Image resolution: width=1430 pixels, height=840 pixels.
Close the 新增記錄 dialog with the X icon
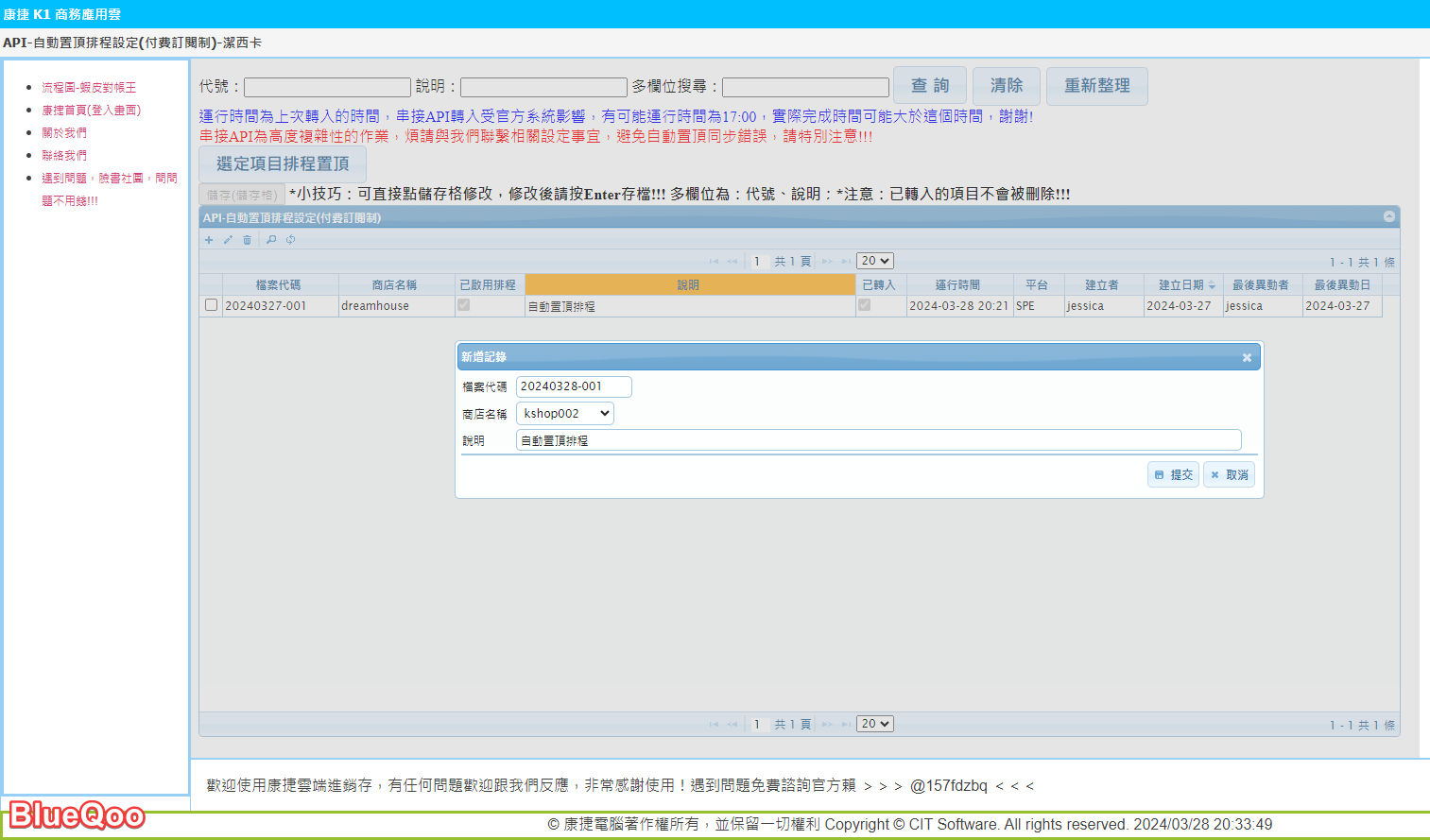point(1247,357)
